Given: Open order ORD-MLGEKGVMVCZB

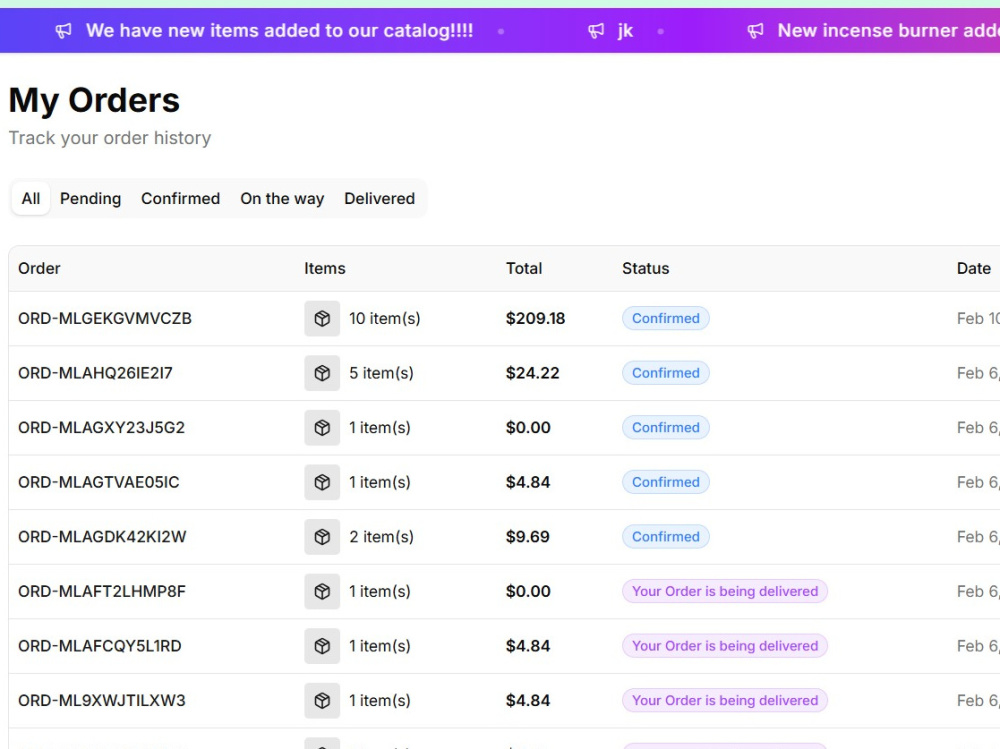Looking at the screenshot, I should coord(105,318).
